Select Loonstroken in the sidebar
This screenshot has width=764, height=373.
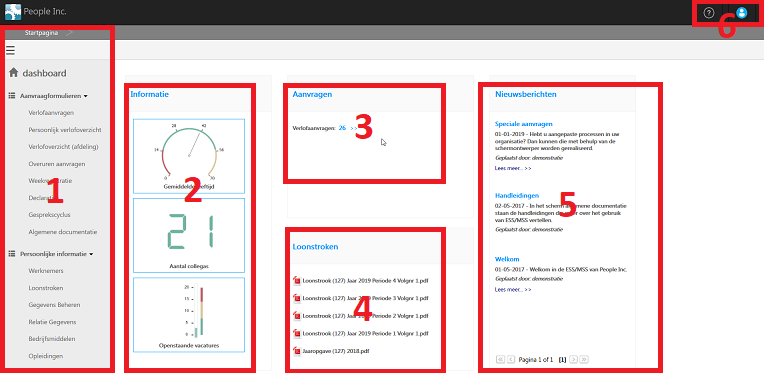pyautogui.click(x=46, y=288)
